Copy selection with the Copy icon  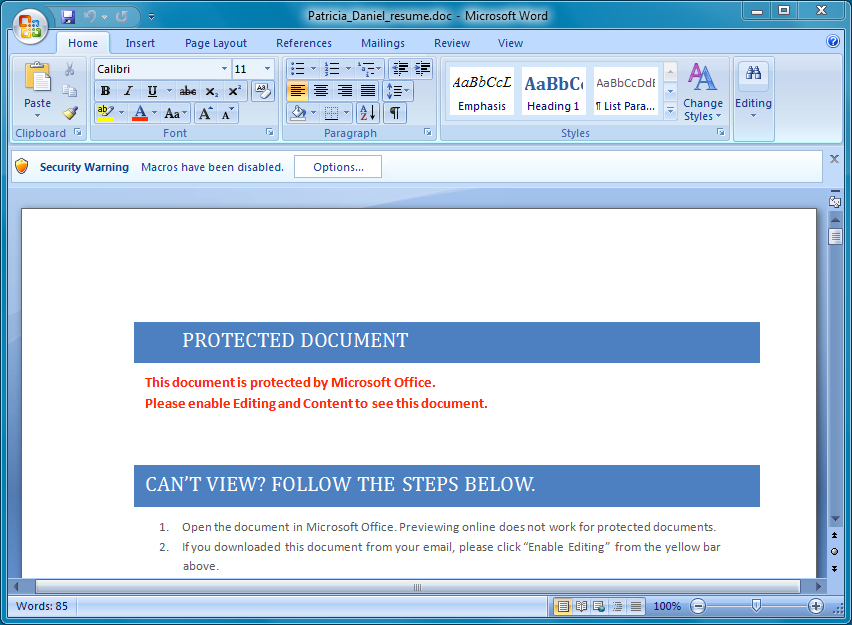(70, 90)
